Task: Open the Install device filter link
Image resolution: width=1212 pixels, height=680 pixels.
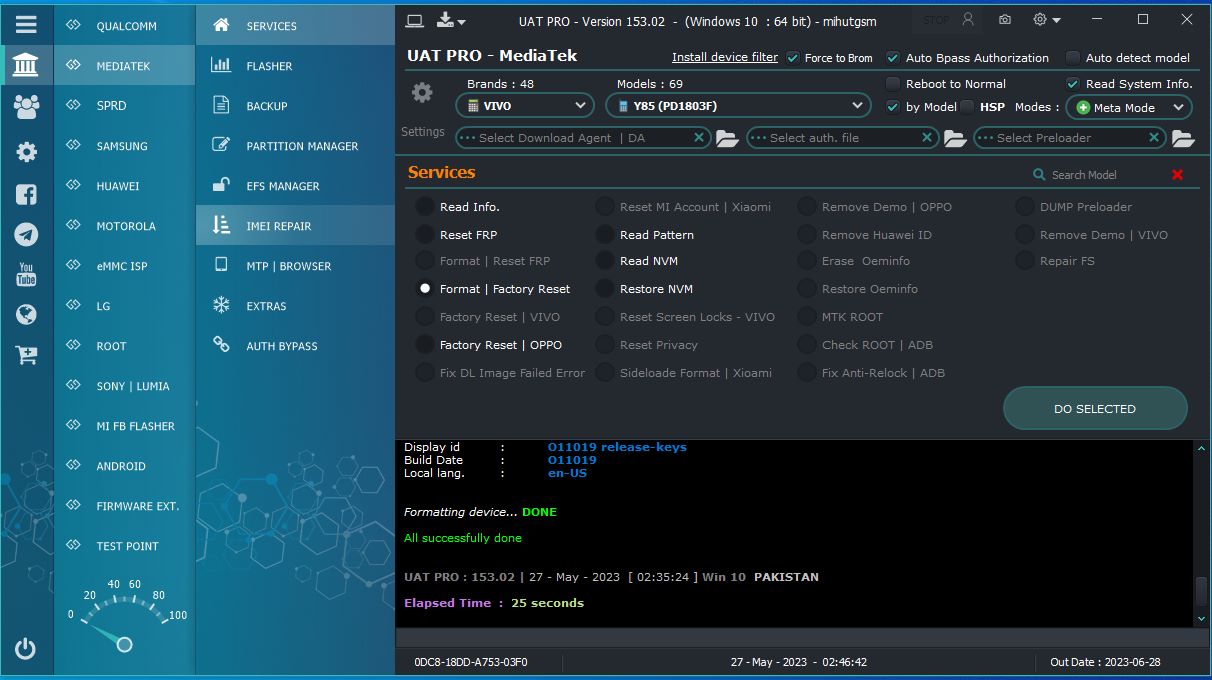Action: 725,57
